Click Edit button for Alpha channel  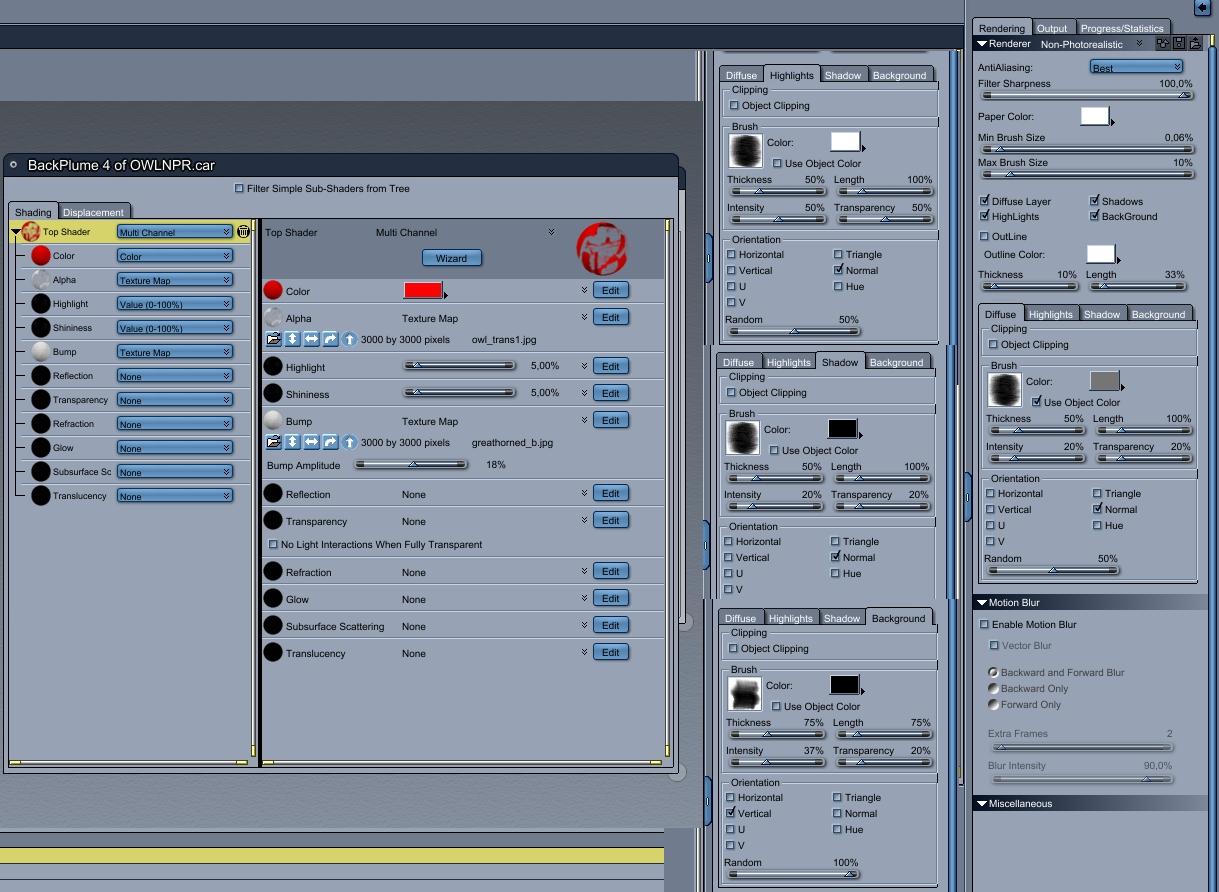click(611, 317)
